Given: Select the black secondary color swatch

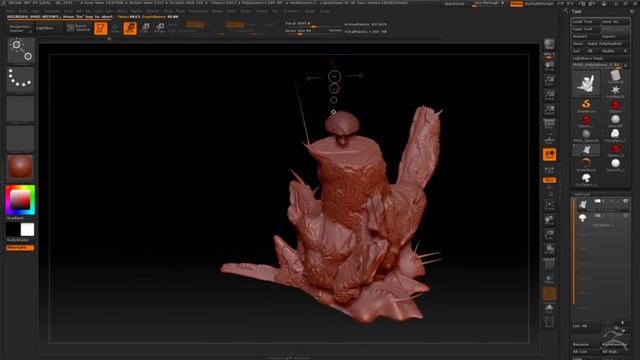Looking at the screenshot, I should point(13,229).
